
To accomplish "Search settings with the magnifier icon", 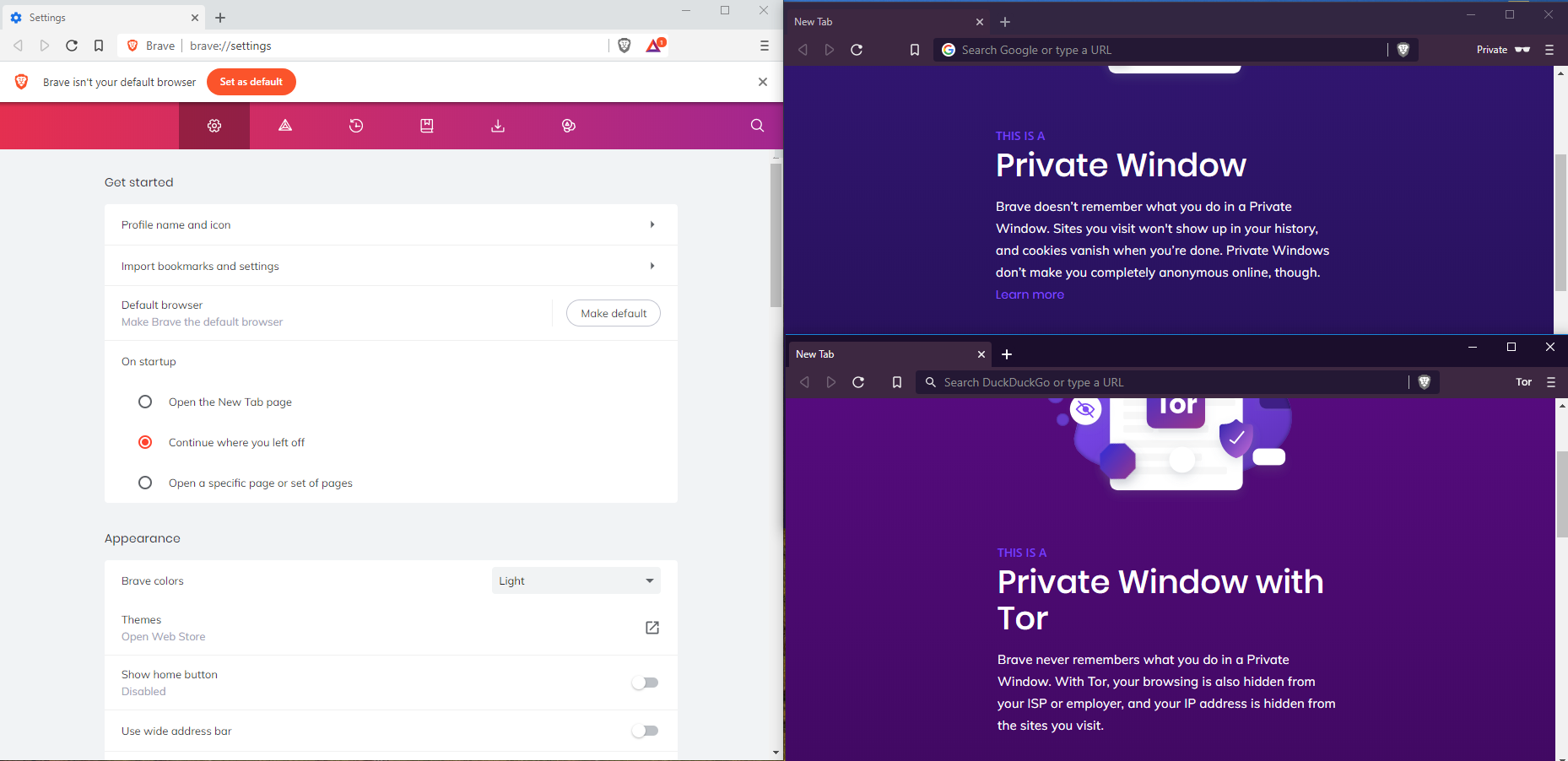I will click(757, 126).
